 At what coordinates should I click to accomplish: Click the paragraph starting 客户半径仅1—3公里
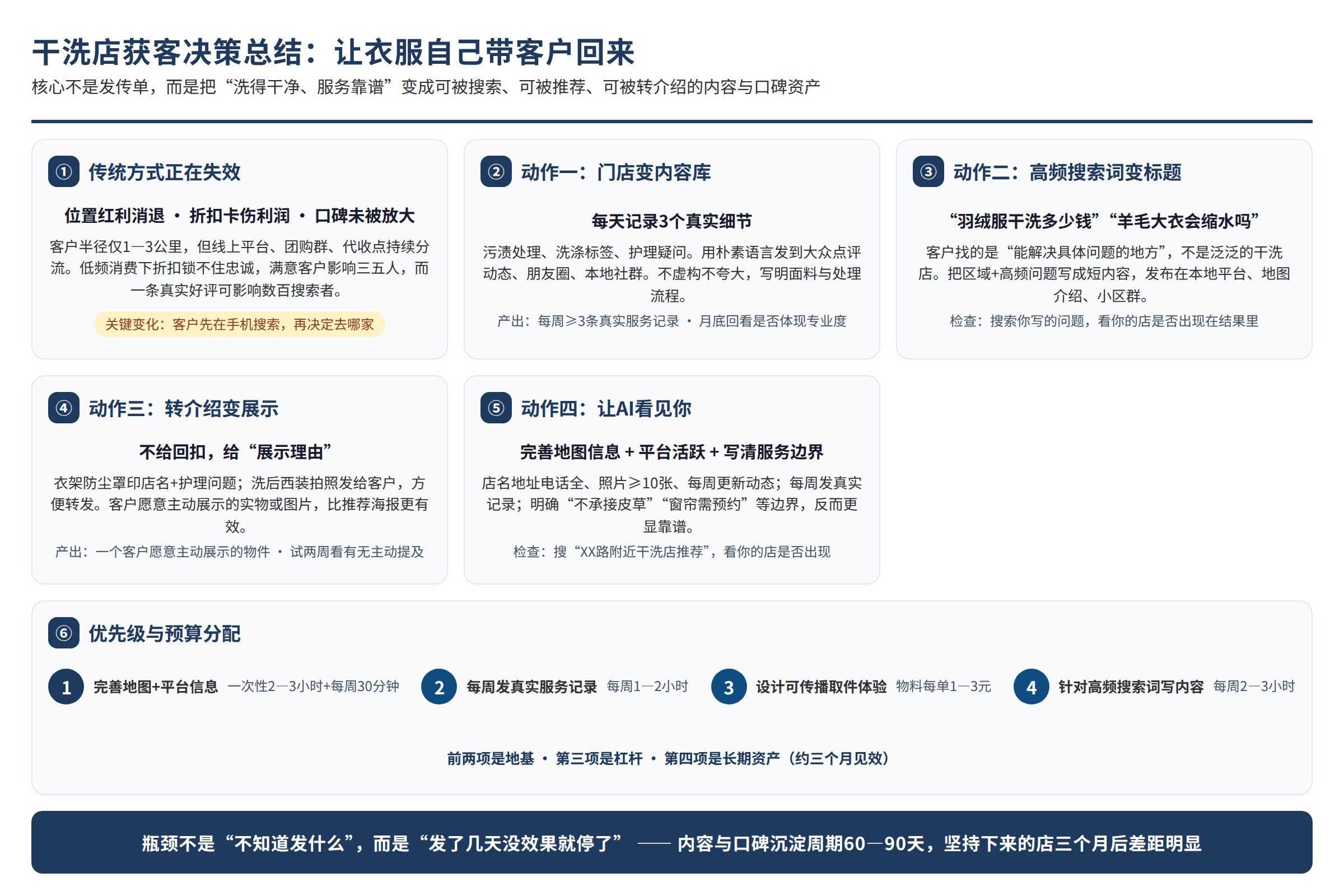[240, 269]
